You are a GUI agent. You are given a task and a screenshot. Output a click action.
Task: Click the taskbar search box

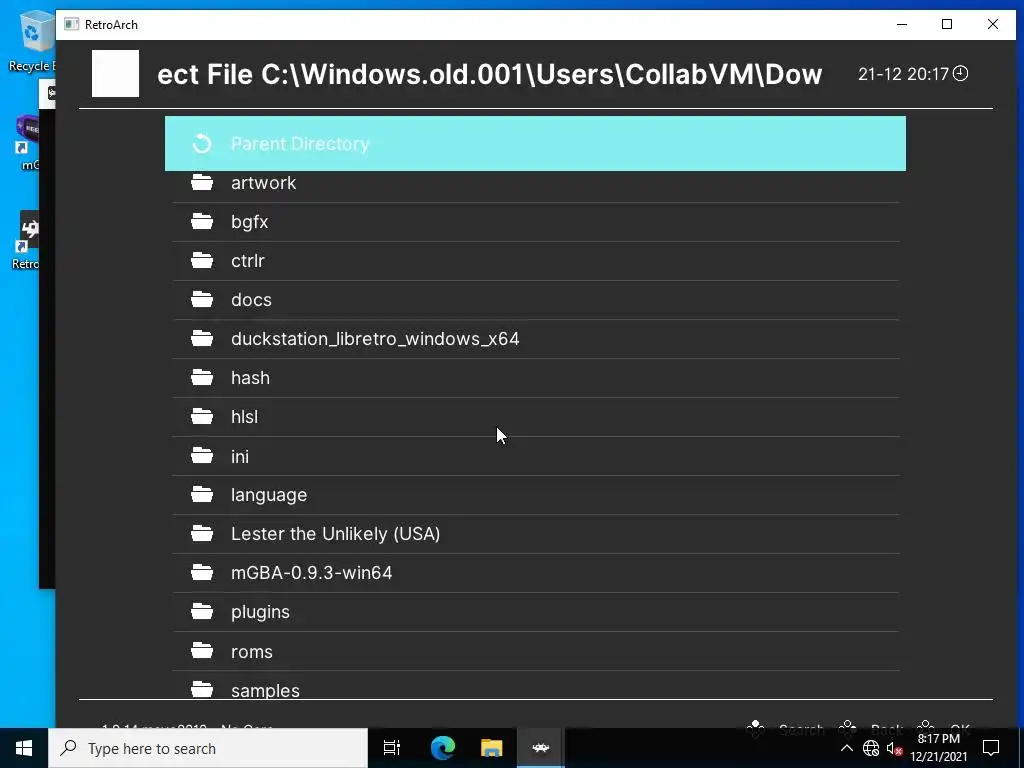208,748
